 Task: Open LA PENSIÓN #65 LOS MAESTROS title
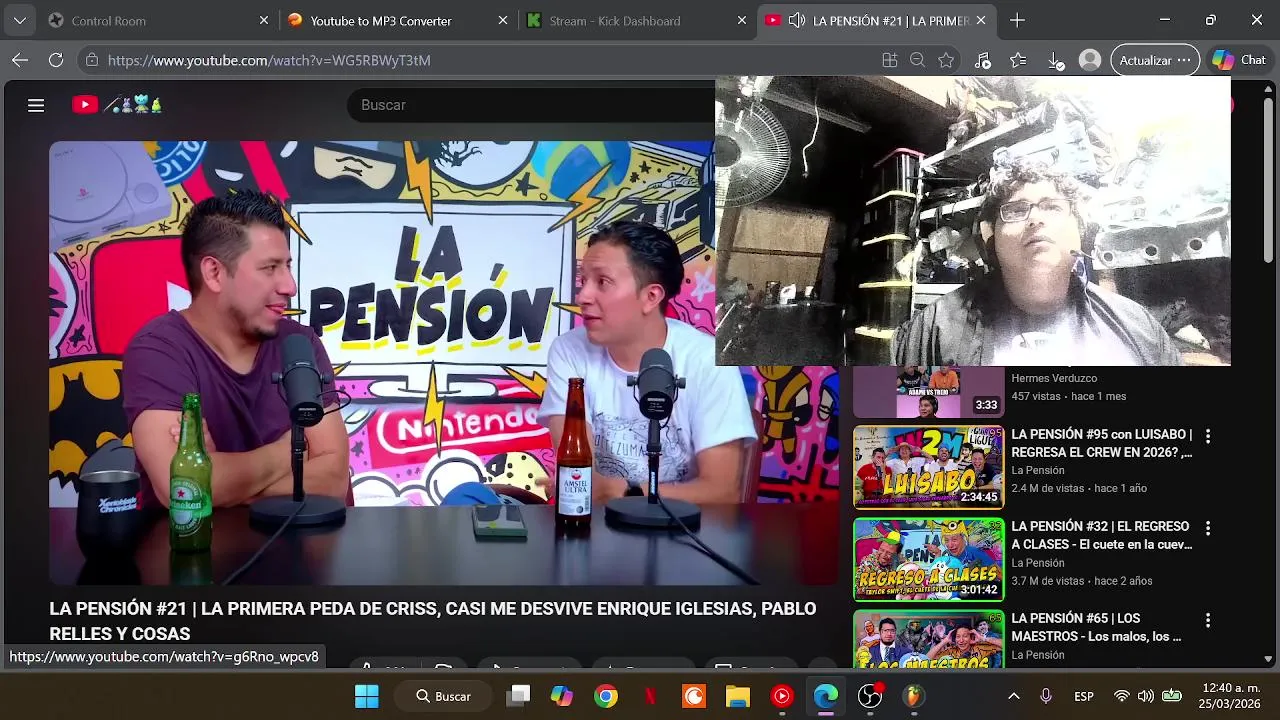click(x=1097, y=627)
